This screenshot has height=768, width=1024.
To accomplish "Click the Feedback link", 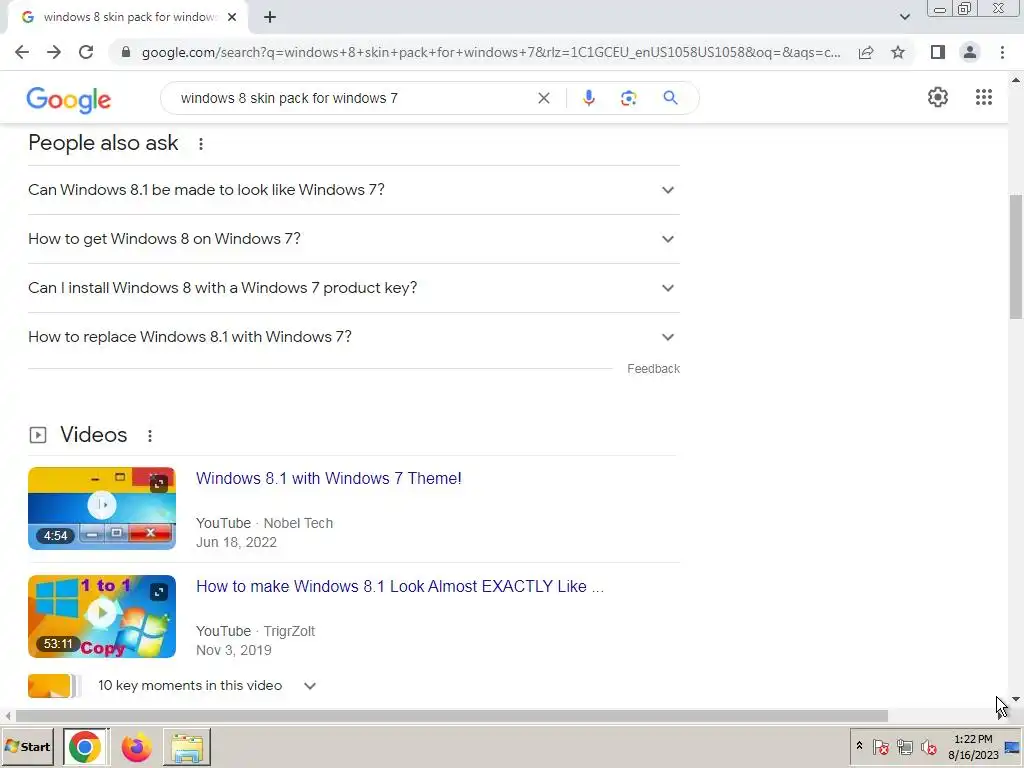I will coord(653,368).
